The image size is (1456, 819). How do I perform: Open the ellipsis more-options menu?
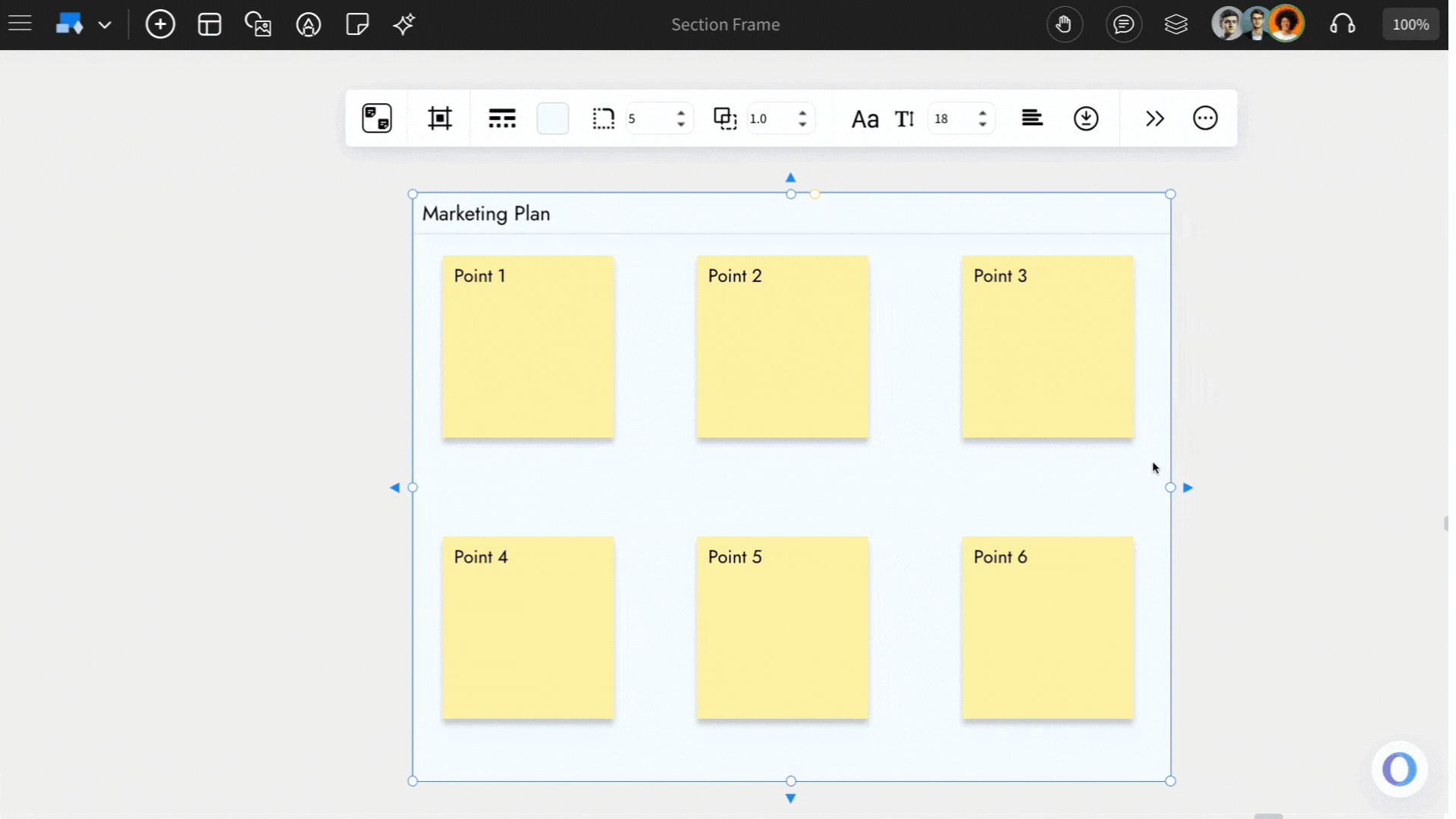pyautogui.click(x=1205, y=118)
